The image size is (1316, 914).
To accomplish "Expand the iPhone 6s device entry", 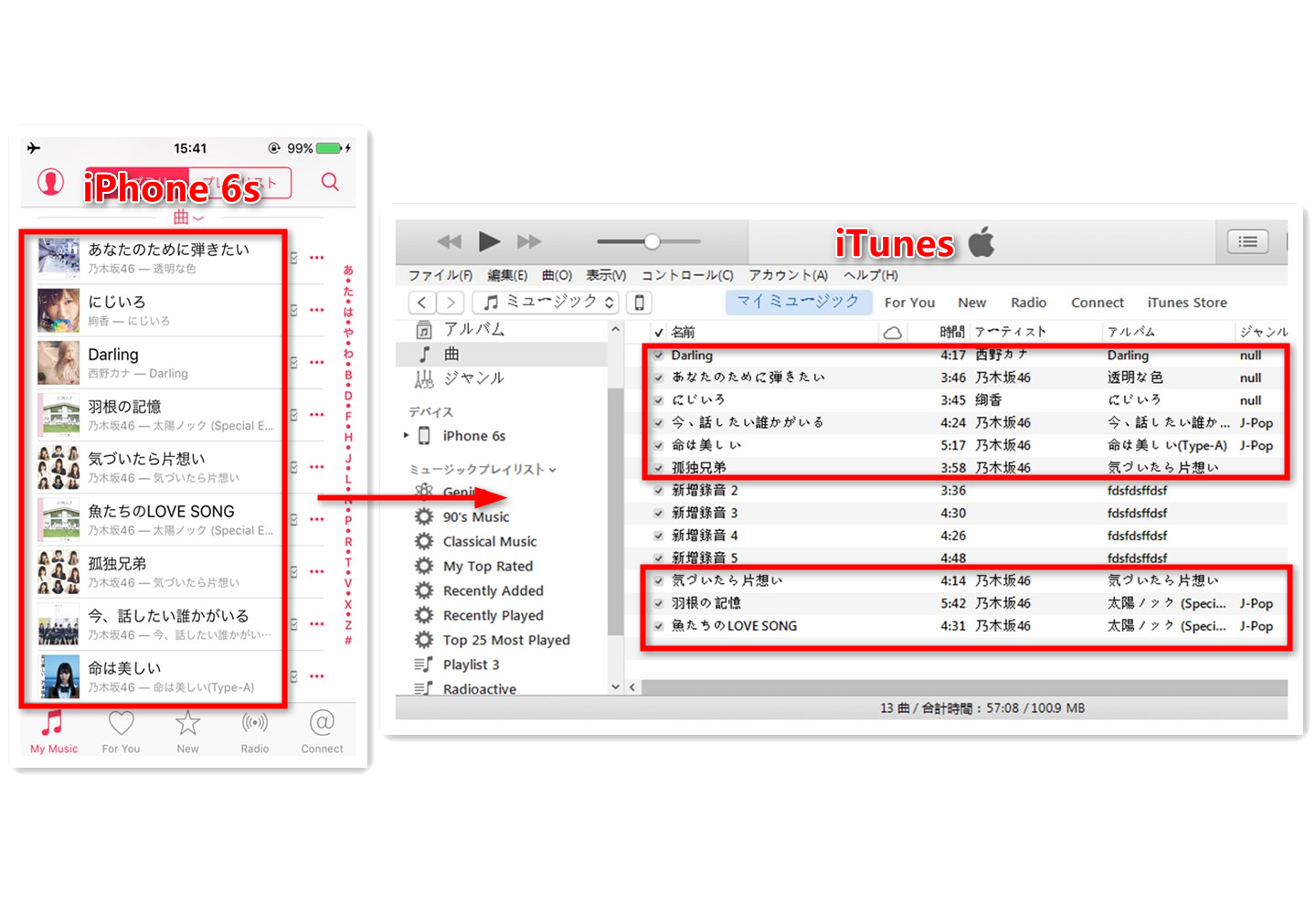I will 407,436.
